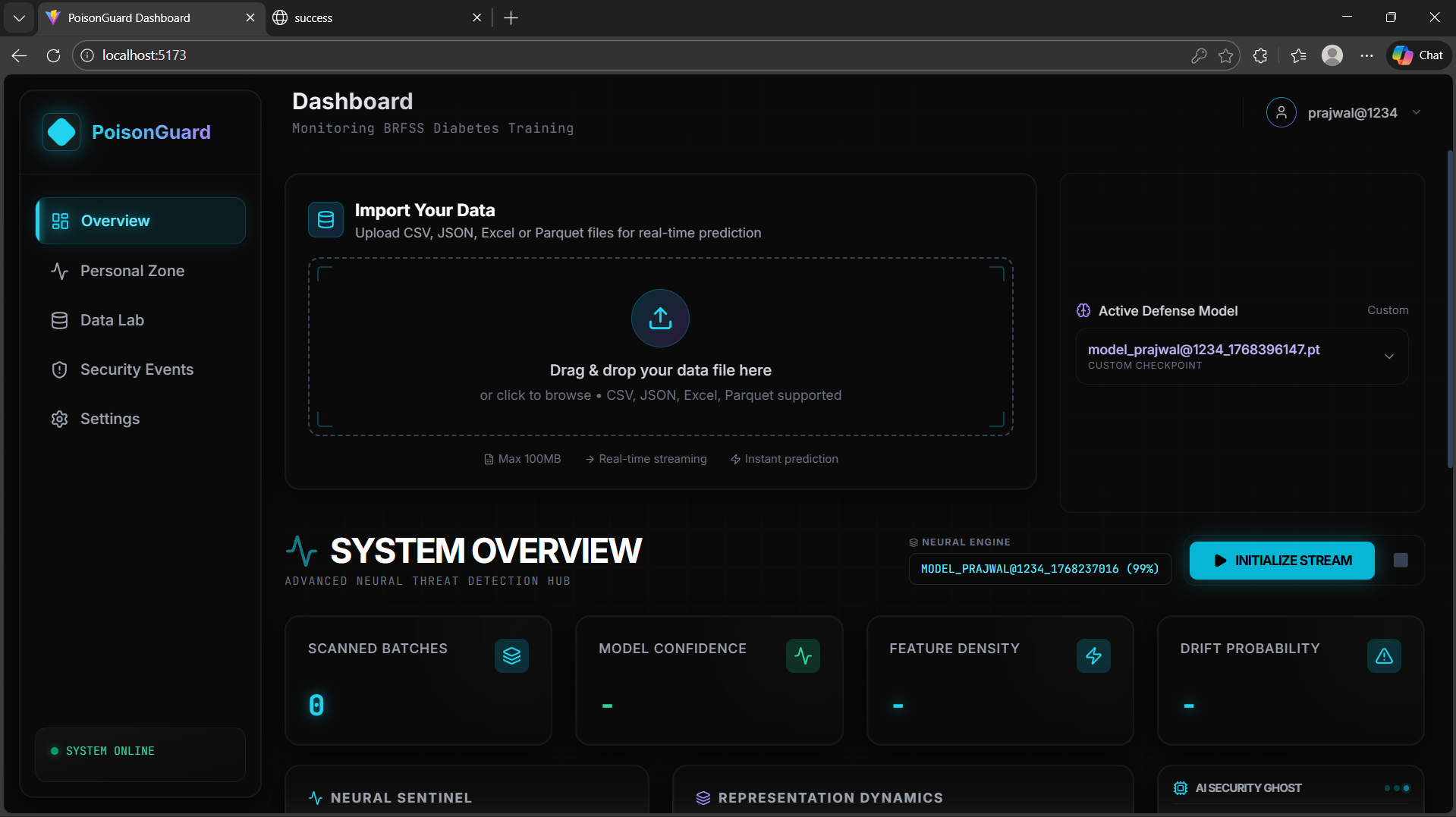Click the browser back arrow
Image resolution: width=1456 pixels, height=817 pixels.
20,55
